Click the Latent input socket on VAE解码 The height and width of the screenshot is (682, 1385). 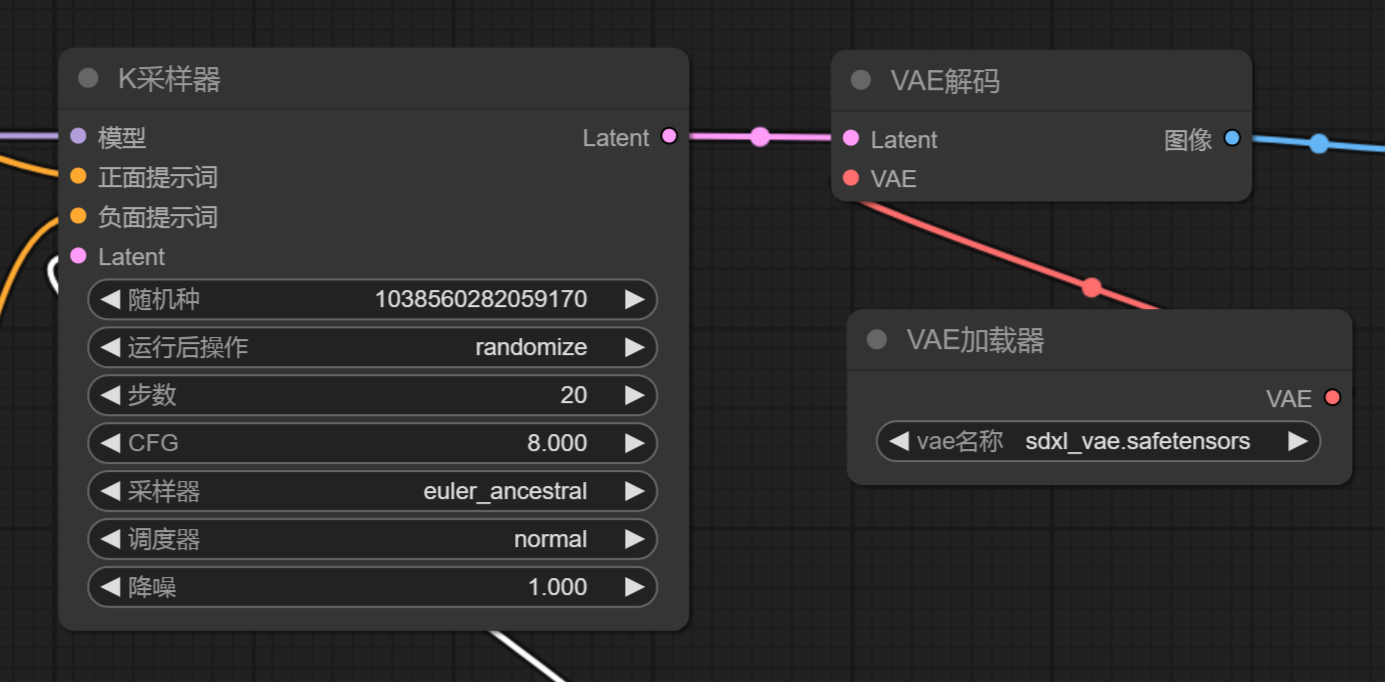(x=851, y=138)
